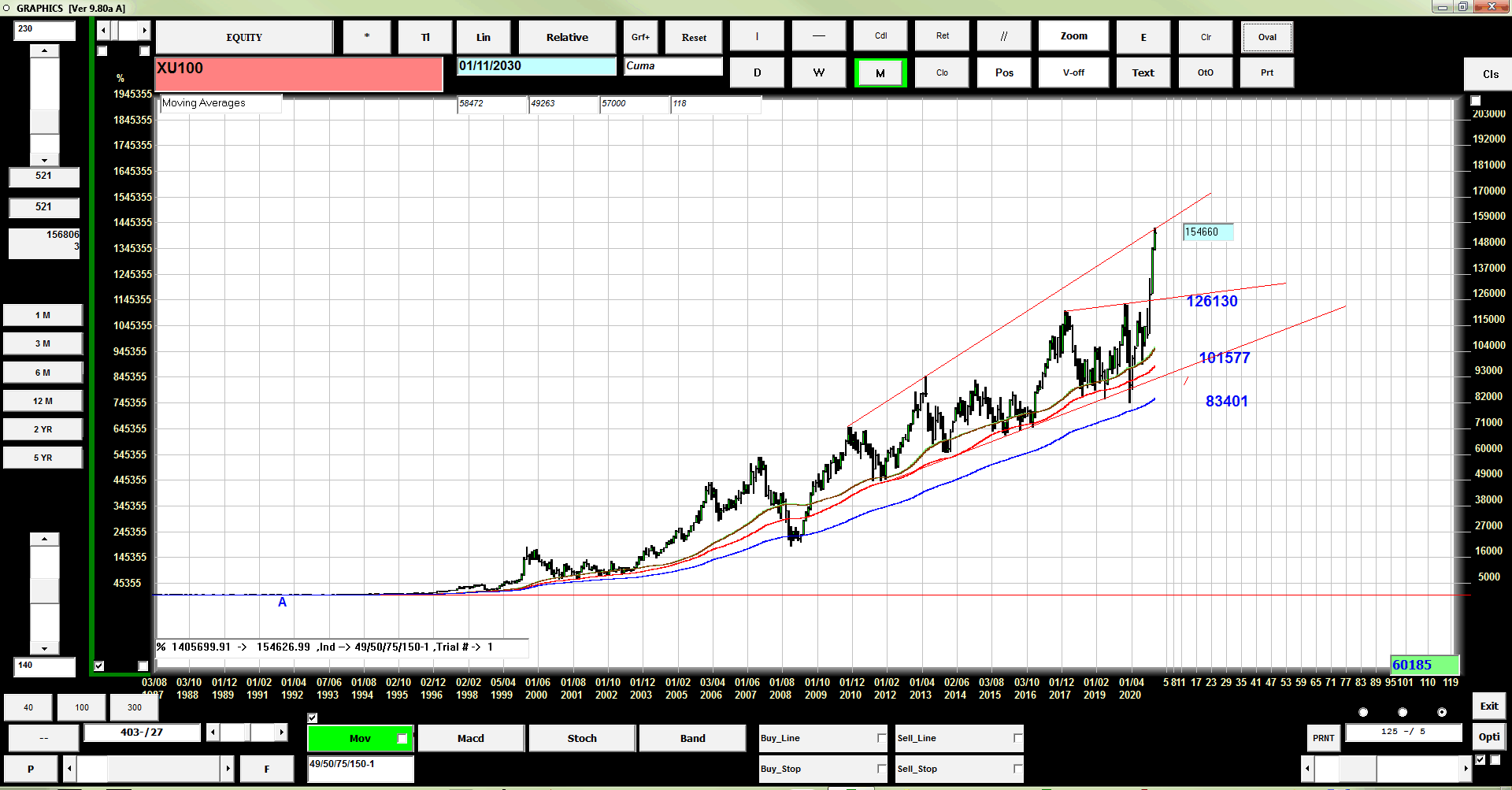Screen dimensions: 1512x790
Task: Select the 12 M period button
Action: pos(43,401)
